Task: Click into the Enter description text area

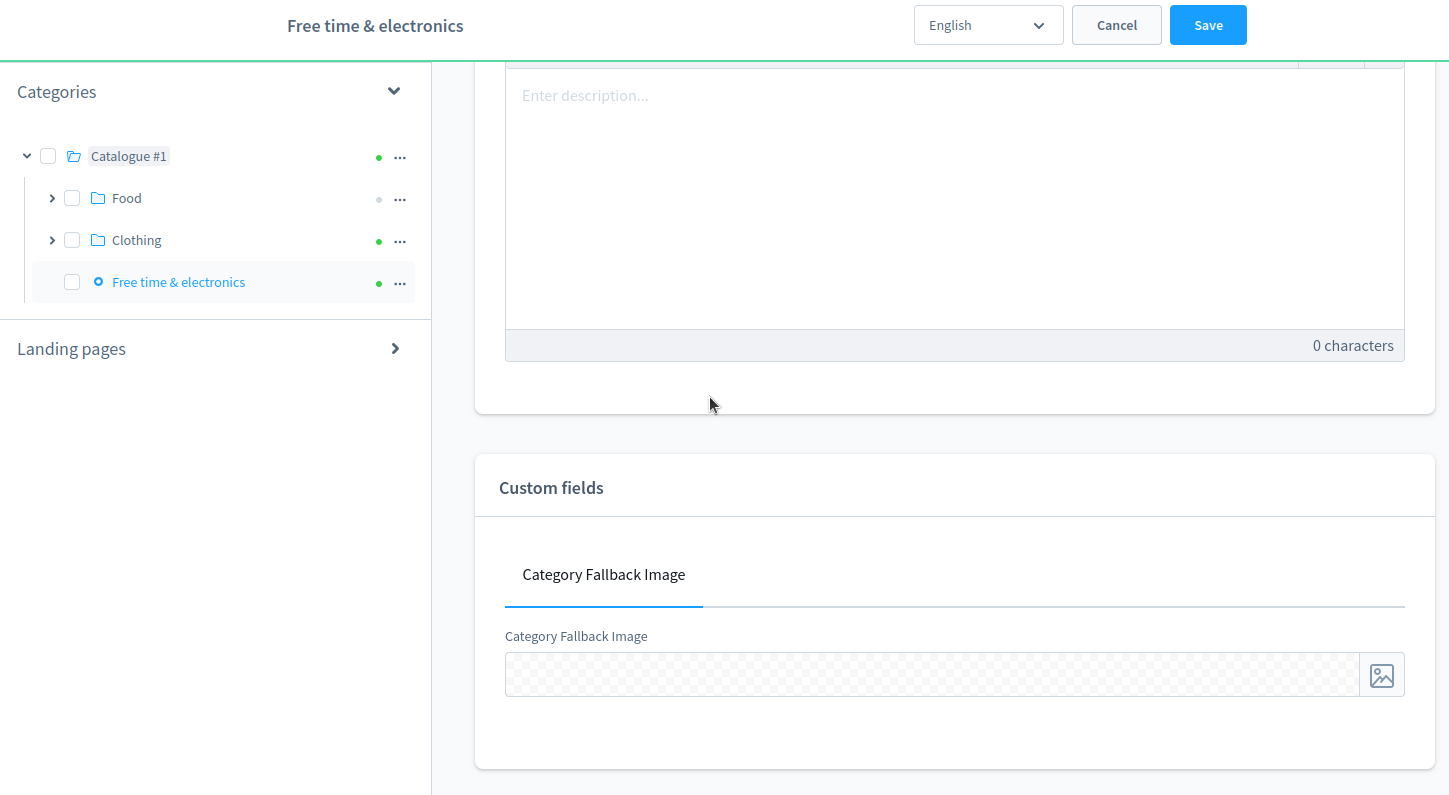Action: point(955,199)
